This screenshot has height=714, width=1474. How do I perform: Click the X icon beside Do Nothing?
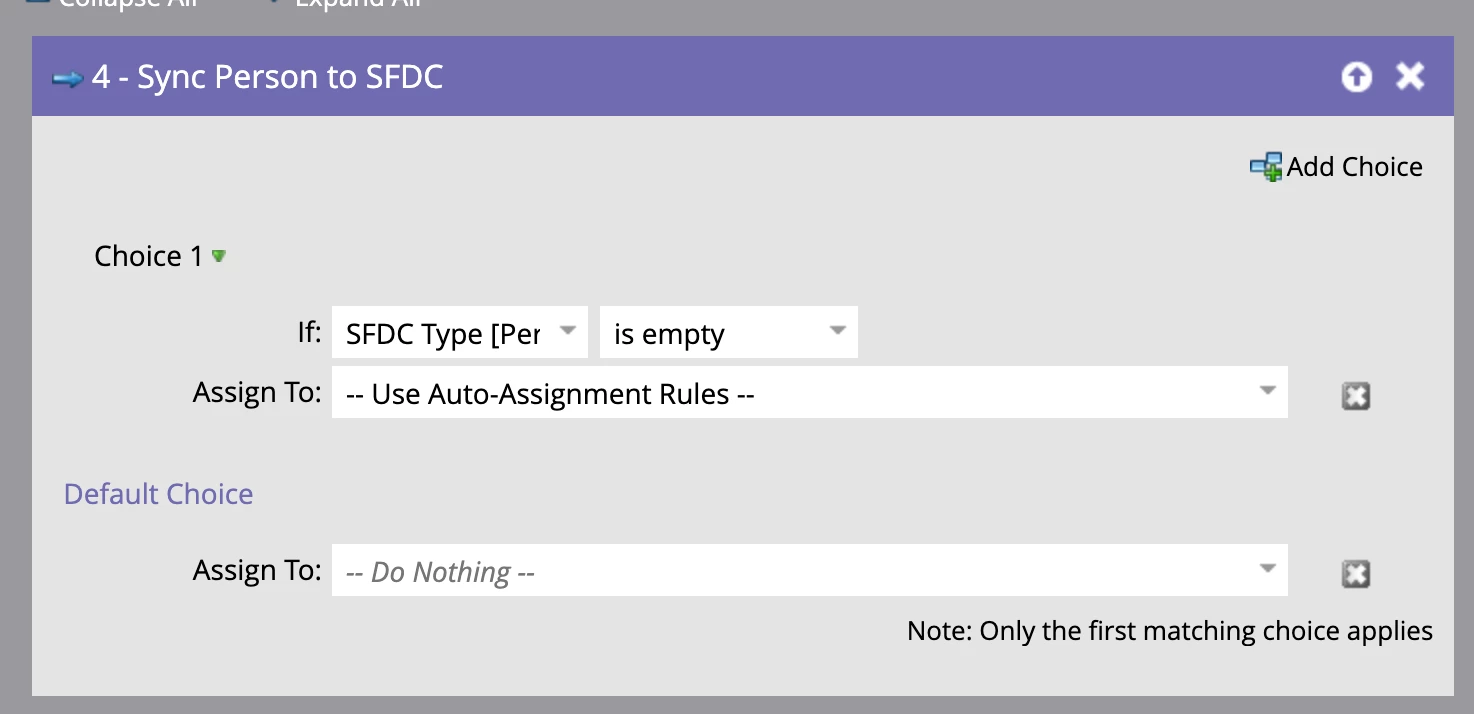1355,574
